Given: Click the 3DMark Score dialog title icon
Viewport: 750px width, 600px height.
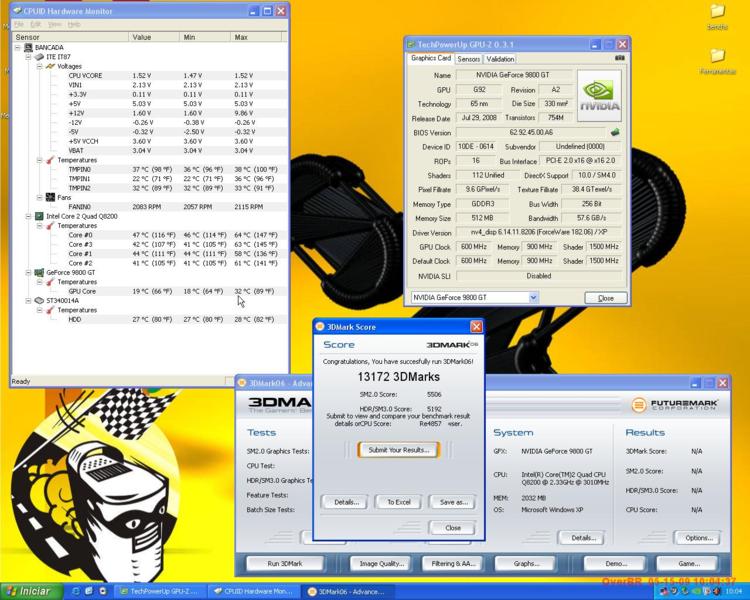Looking at the screenshot, I should coord(320,327).
